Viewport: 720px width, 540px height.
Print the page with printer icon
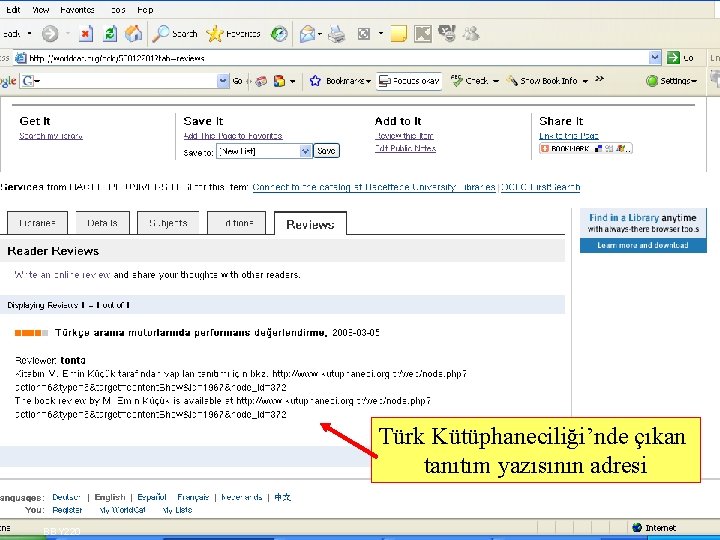[x=337, y=34]
